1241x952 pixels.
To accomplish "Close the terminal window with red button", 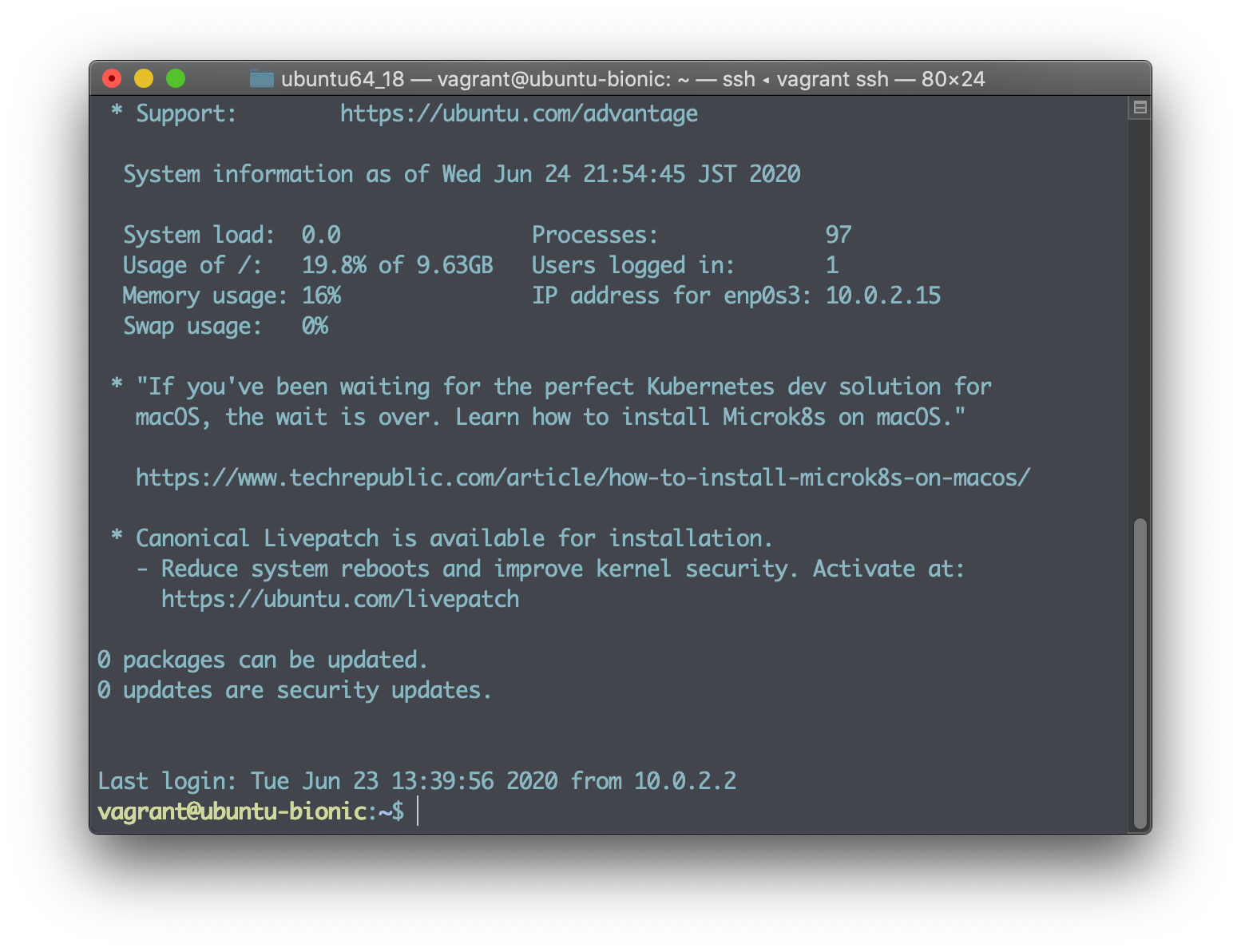I will pos(112,78).
